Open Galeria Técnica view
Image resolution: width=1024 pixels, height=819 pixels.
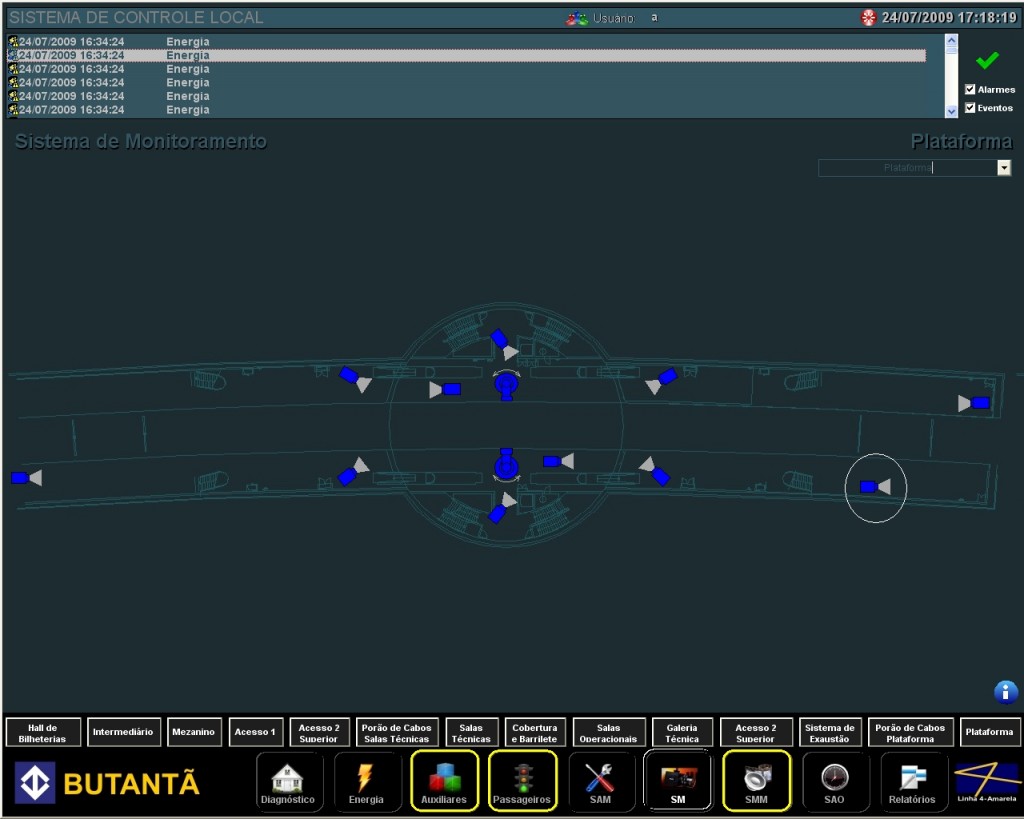tap(682, 732)
